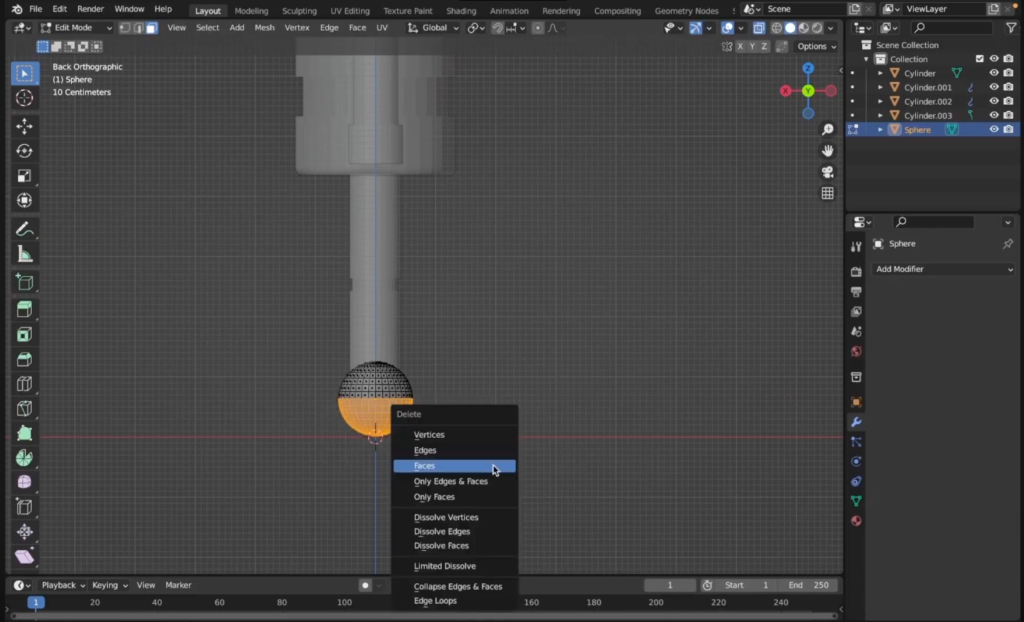Hide Cylinder.001 using its eye icon
The width and height of the screenshot is (1024, 622).
[x=994, y=87]
